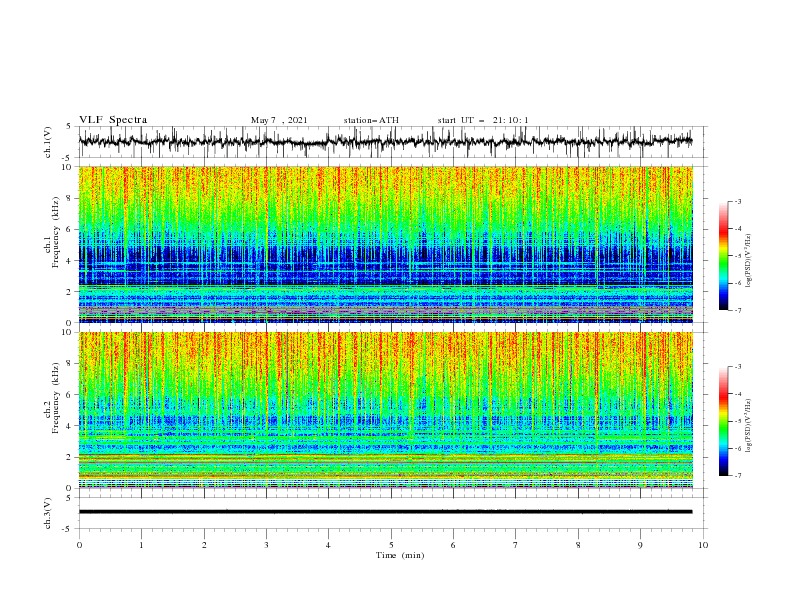This screenshot has height=612, width=792.
Task: Click inside the ch.1 spectrogram panel
Action: coord(386,244)
